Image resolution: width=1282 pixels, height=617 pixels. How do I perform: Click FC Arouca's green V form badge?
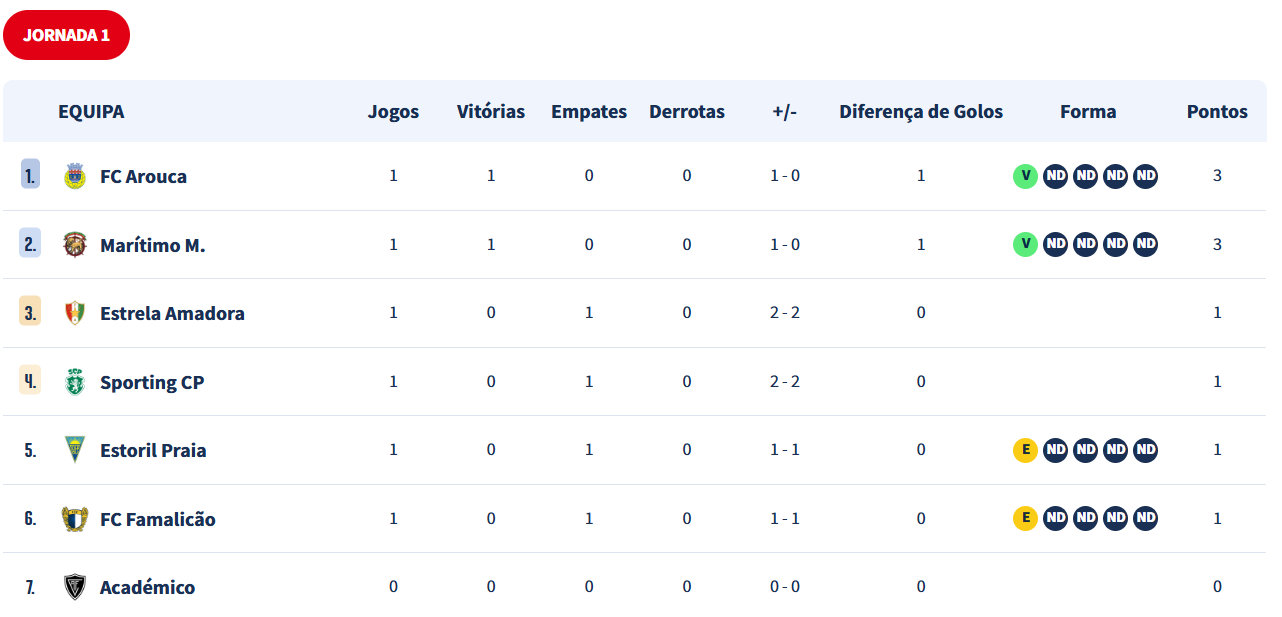click(x=1025, y=176)
